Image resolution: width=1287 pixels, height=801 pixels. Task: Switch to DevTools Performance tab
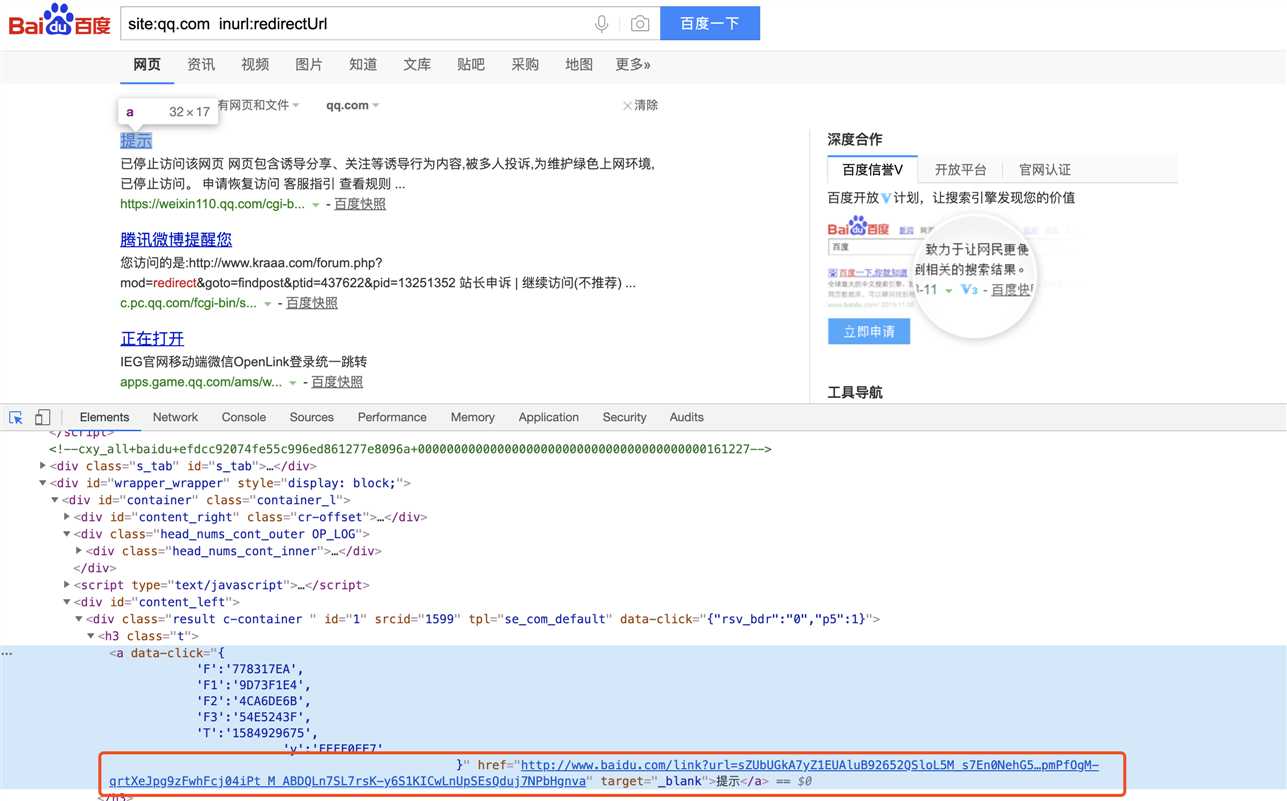[x=392, y=417]
